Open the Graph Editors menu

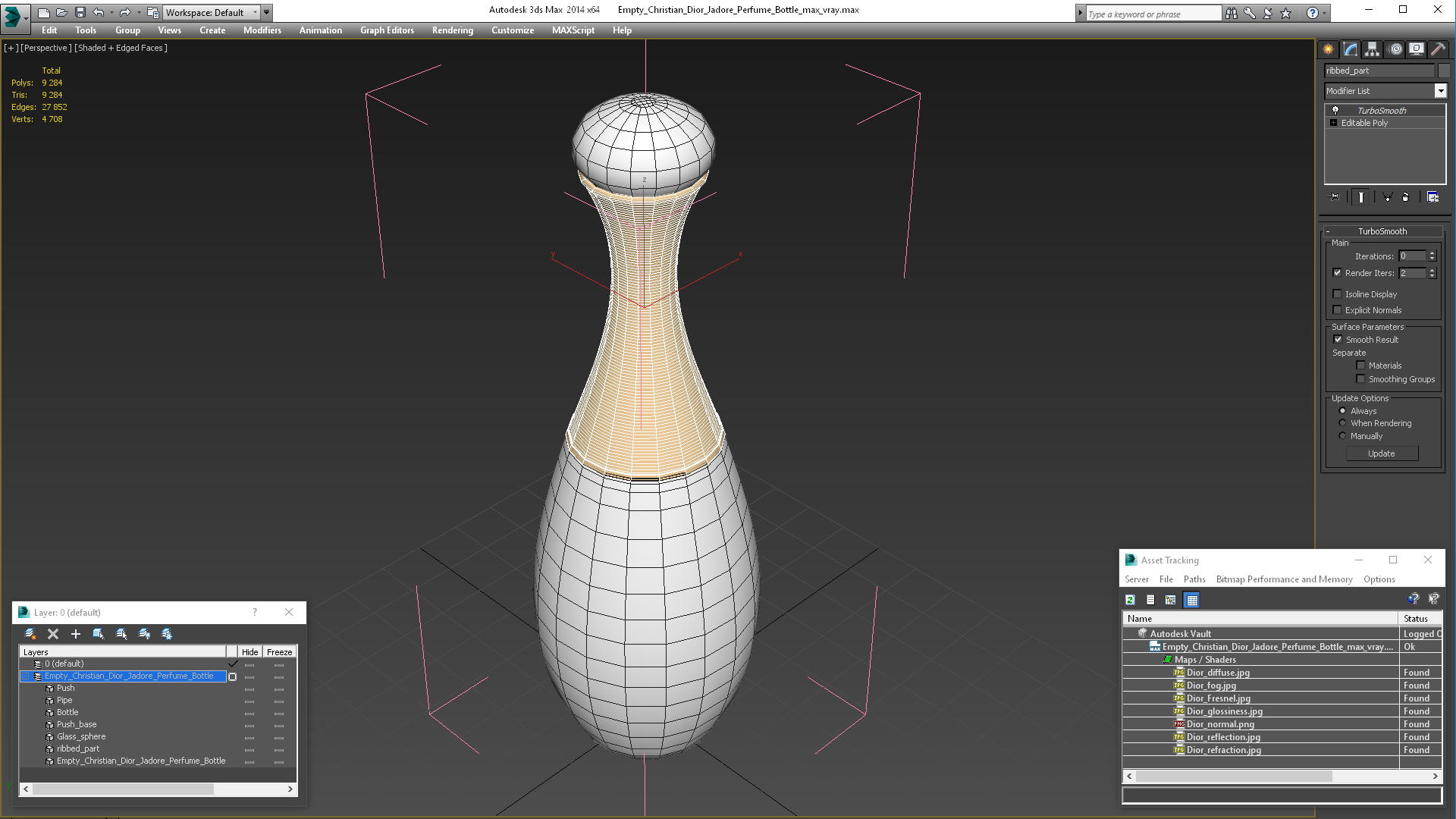pos(387,30)
